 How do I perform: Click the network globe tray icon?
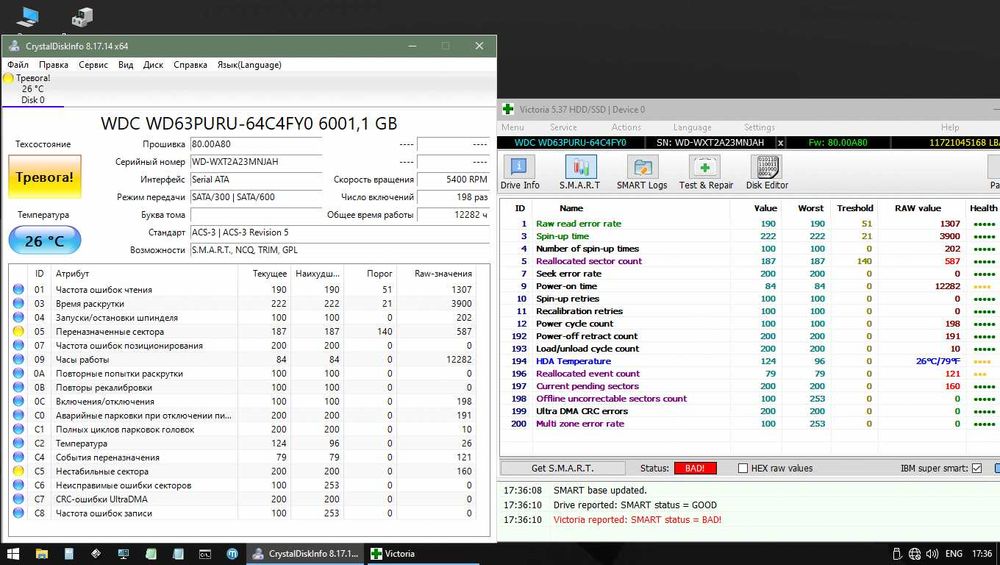[x=915, y=554]
